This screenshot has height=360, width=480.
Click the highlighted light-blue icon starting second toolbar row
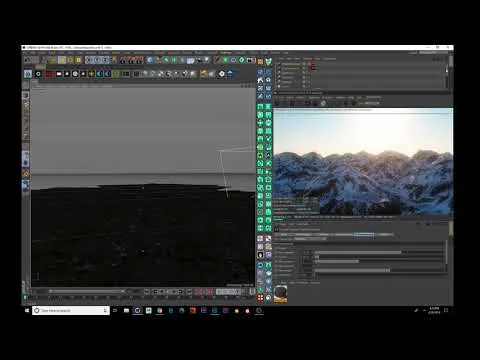click(x=28, y=74)
